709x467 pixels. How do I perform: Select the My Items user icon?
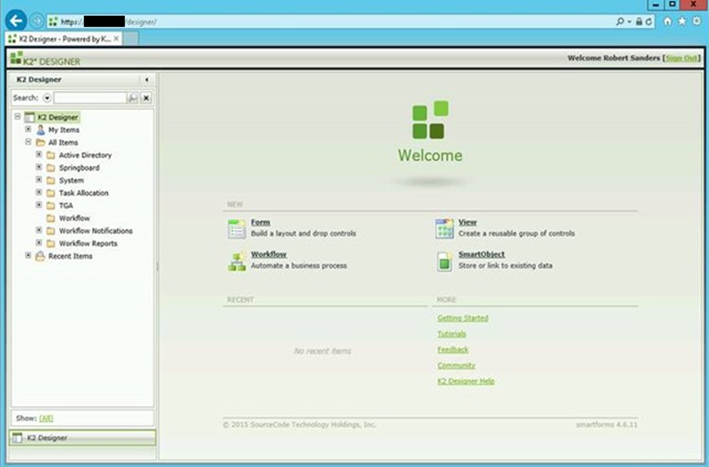coord(40,130)
